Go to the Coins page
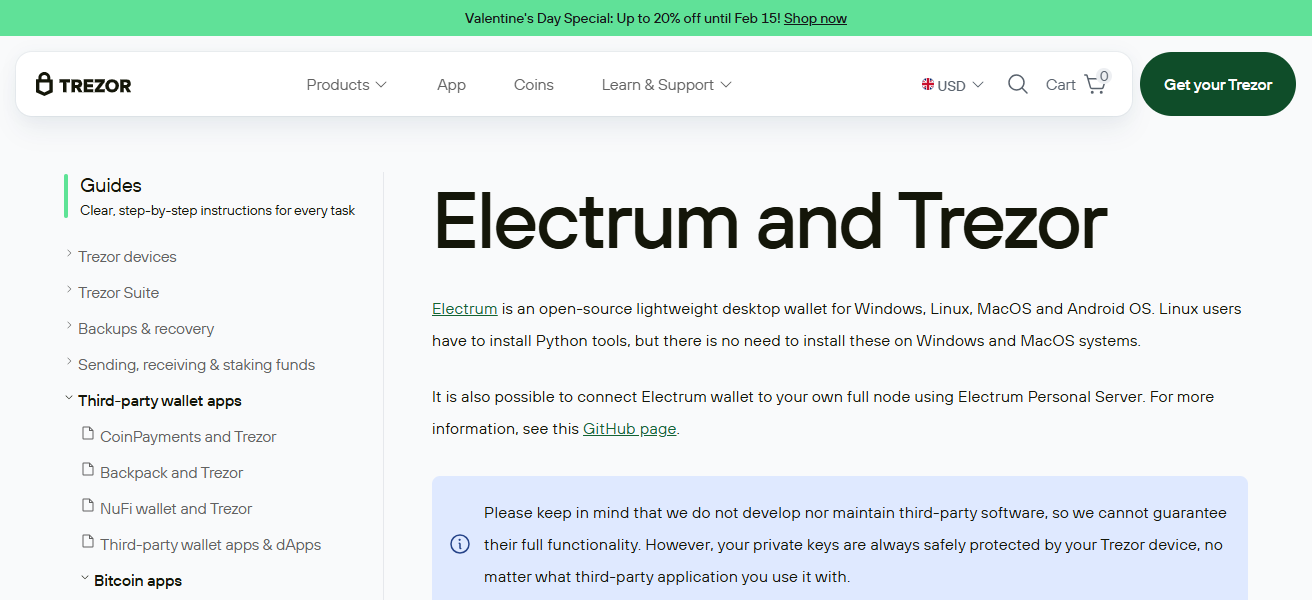1312x600 pixels. 533,85
